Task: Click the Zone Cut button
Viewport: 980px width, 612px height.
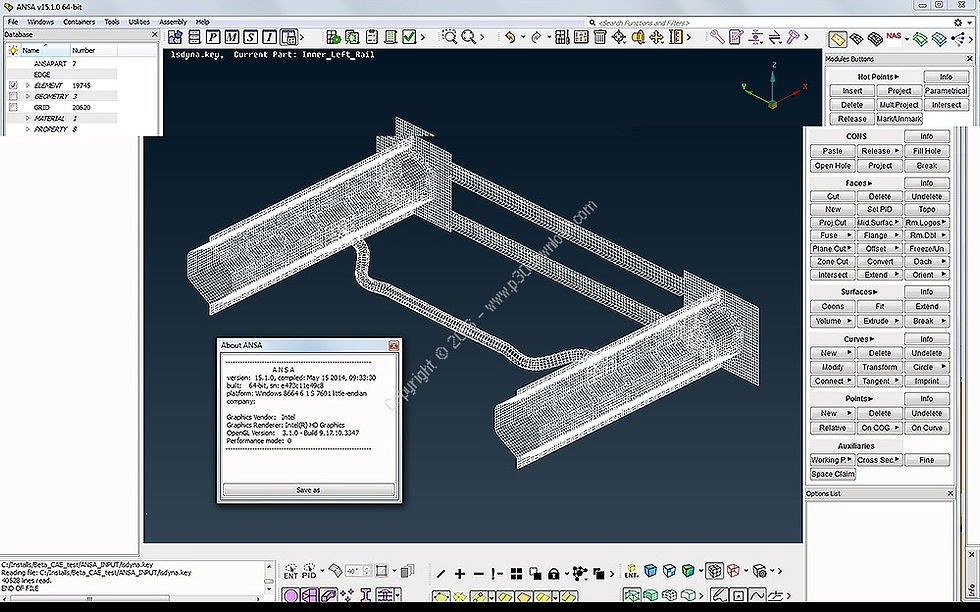Action: point(832,262)
